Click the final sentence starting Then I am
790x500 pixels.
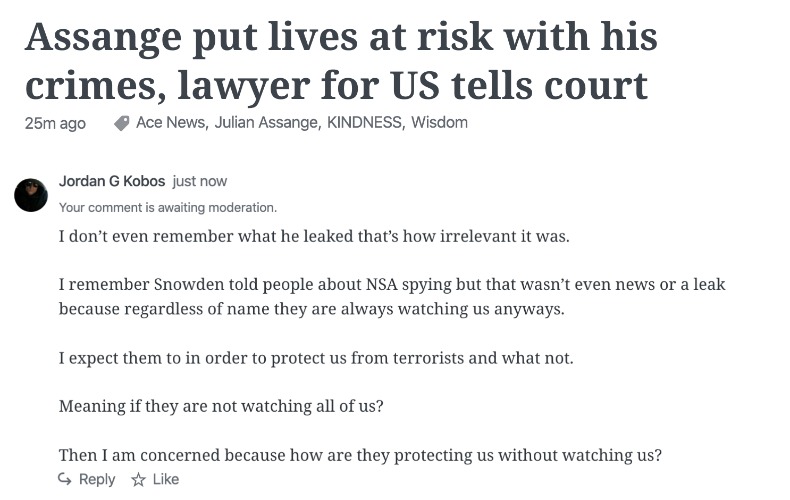point(360,455)
